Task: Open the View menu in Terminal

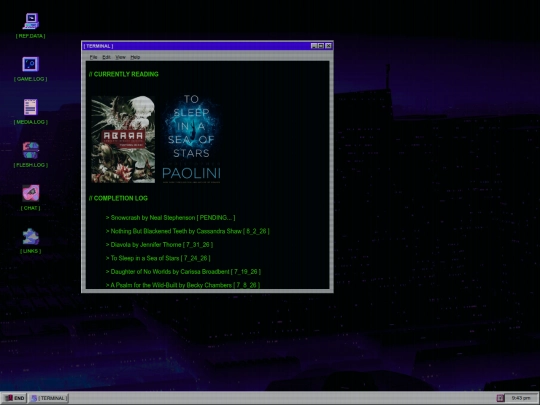Action: tap(121, 57)
